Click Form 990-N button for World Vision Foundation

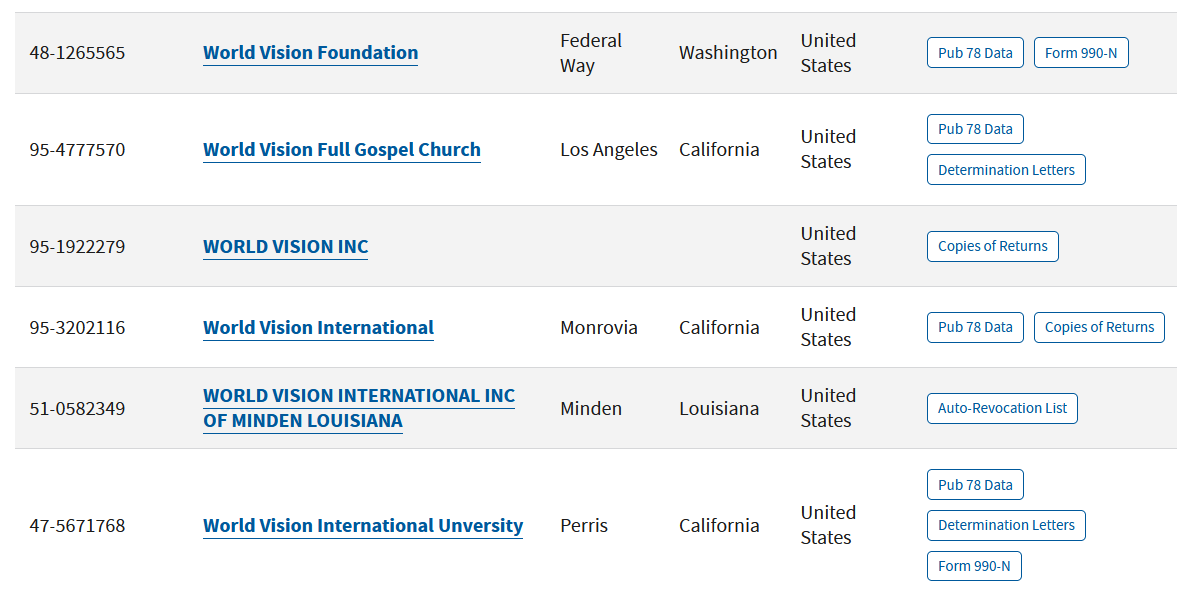point(1080,53)
